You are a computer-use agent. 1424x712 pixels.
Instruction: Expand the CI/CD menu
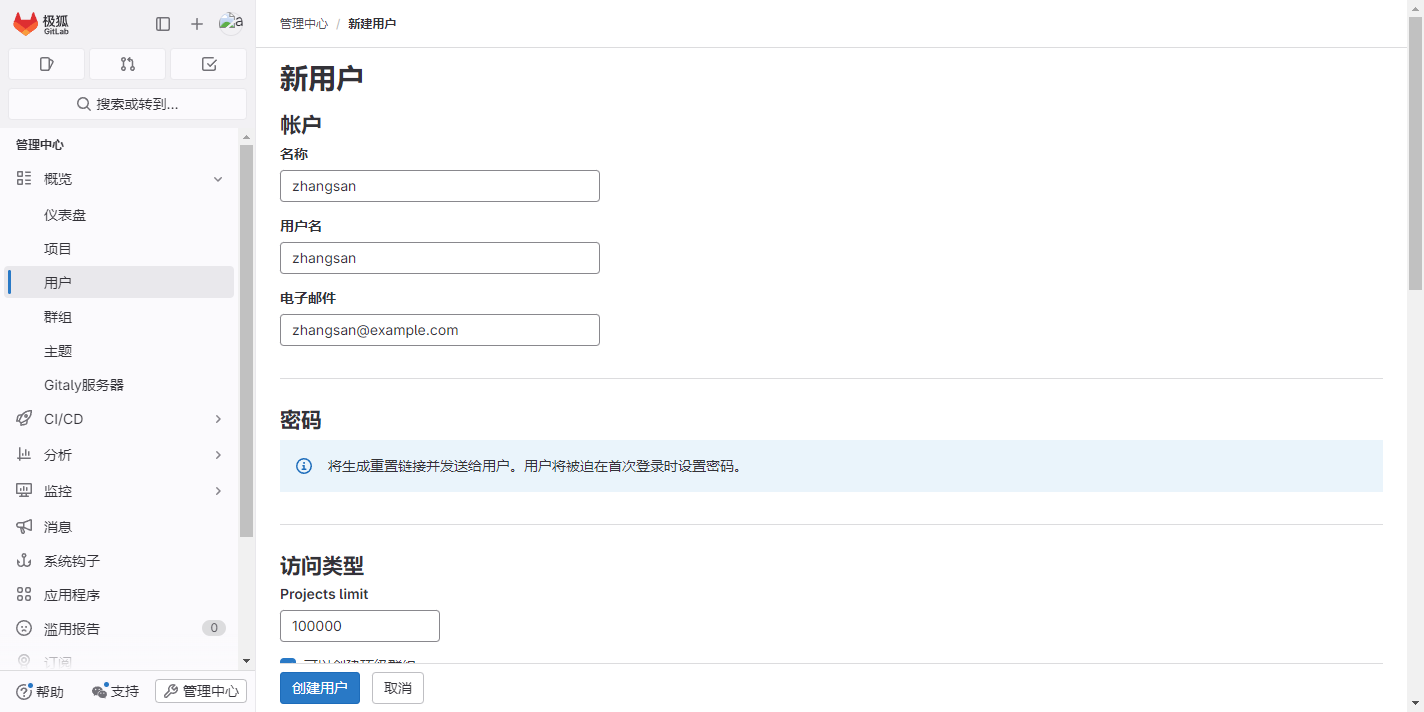(218, 419)
